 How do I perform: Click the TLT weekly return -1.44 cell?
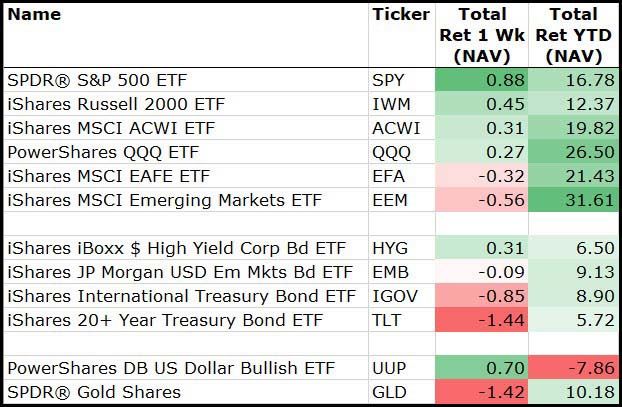pos(483,320)
